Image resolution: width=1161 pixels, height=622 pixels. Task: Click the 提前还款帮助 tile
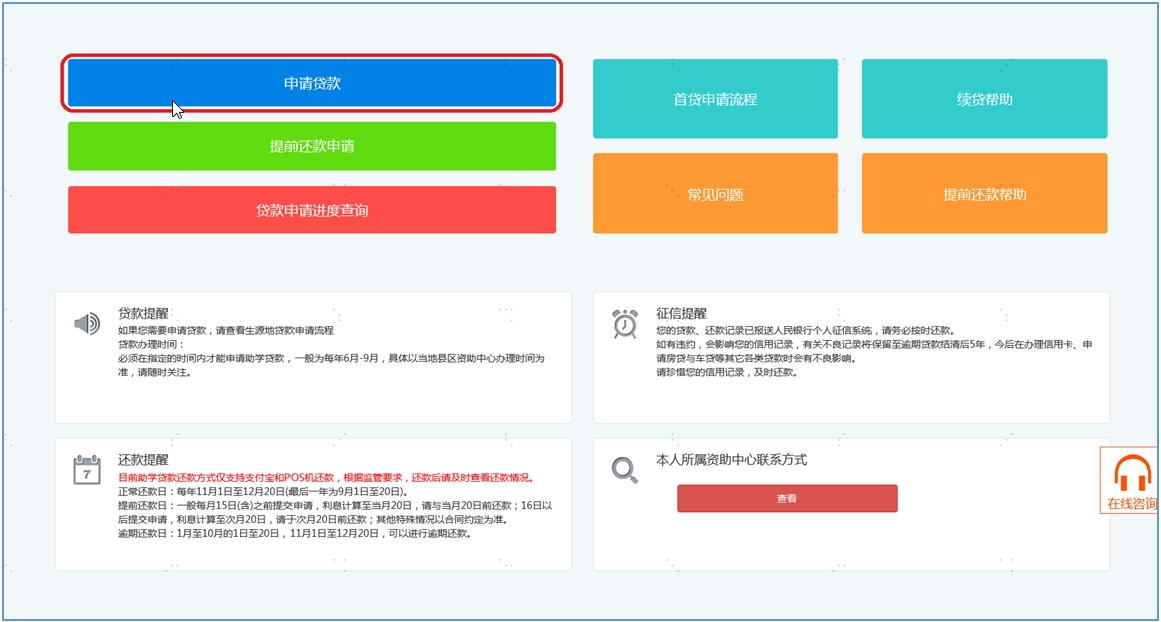[984, 194]
